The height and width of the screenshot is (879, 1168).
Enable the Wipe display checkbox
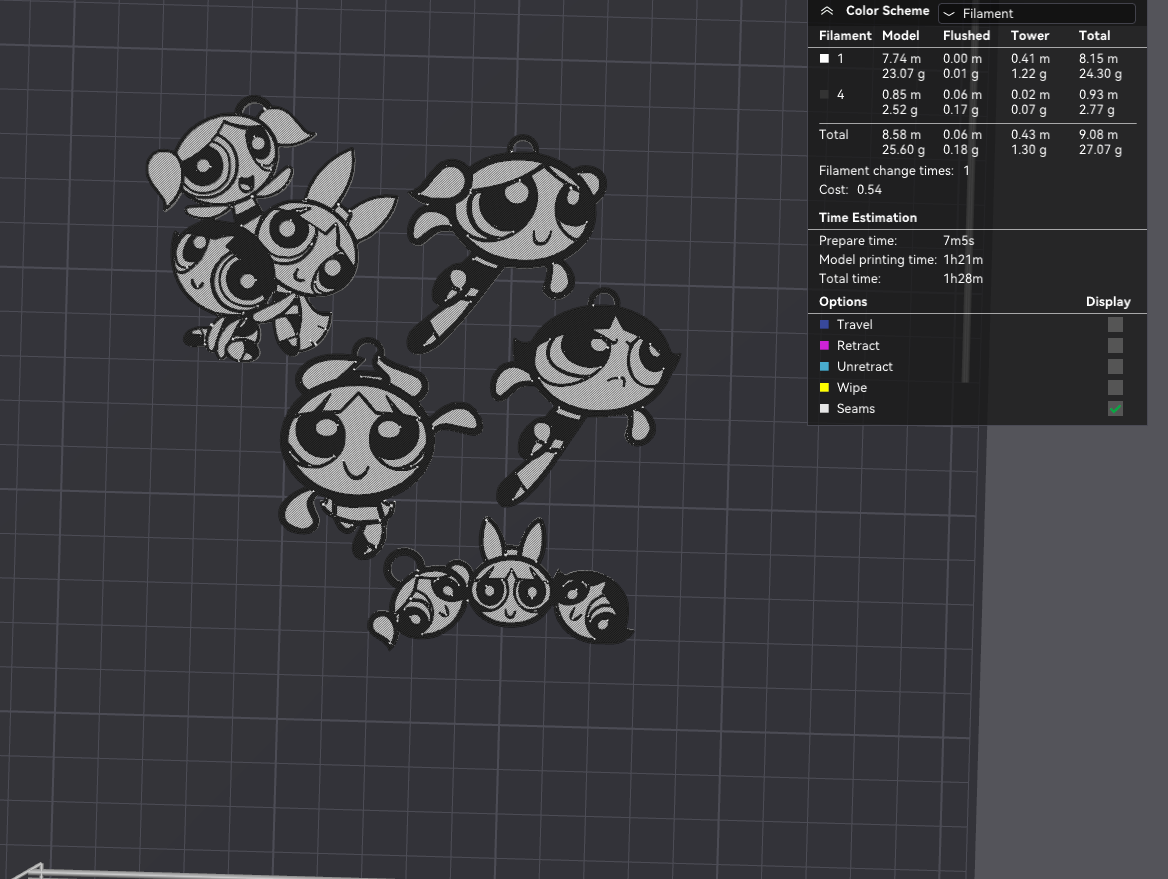(x=1114, y=387)
